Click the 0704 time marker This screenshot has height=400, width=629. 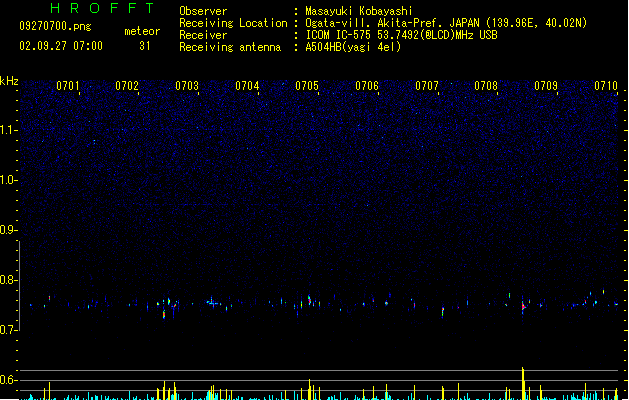click(x=247, y=86)
